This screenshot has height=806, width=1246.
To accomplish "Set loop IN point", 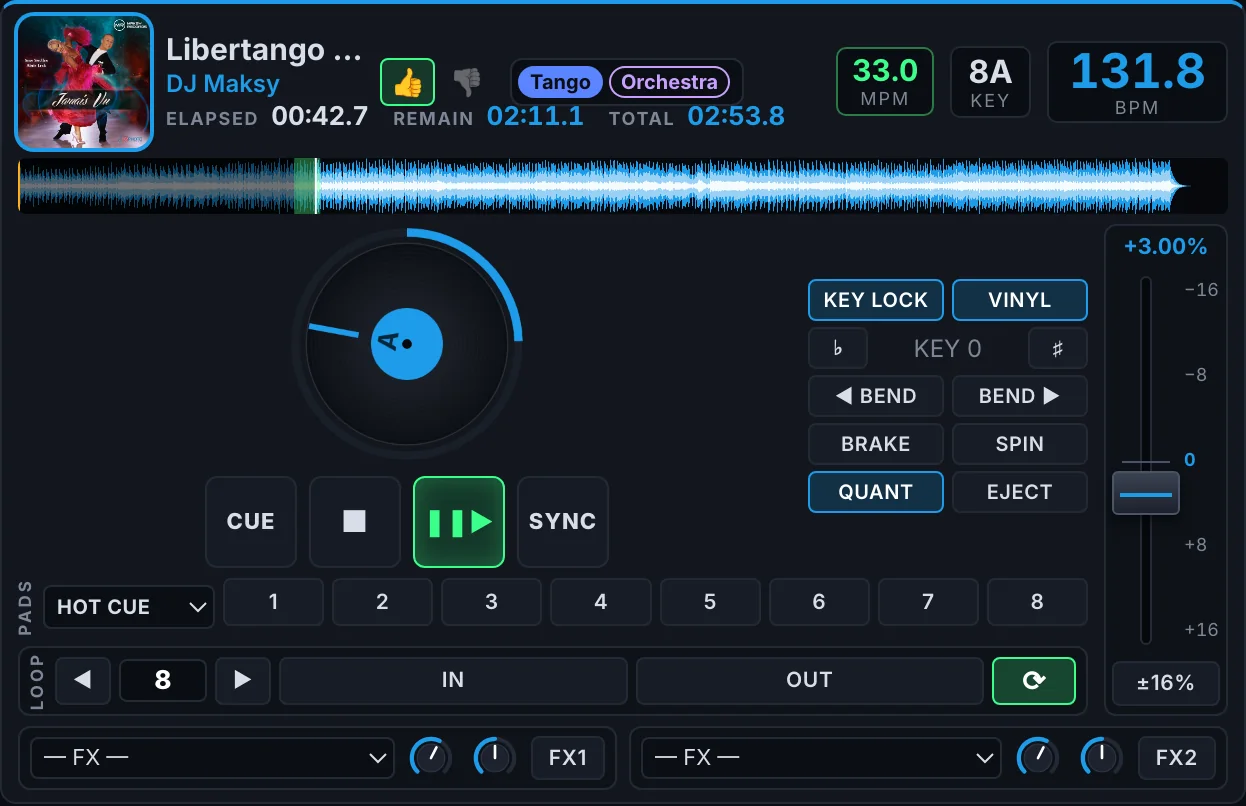I will [x=453, y=680].
